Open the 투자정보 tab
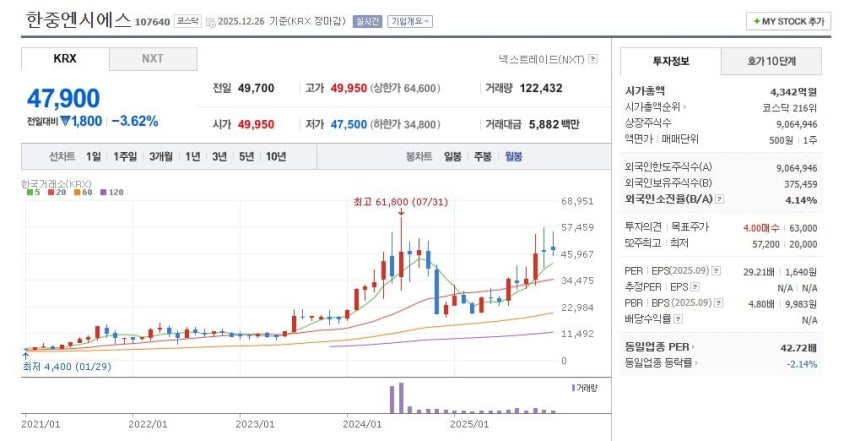 click(670, 61)
